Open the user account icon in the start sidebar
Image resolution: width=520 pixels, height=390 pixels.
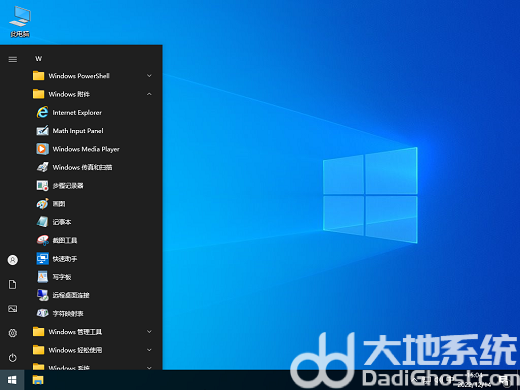pyautogui.click(x=13, y=260)
